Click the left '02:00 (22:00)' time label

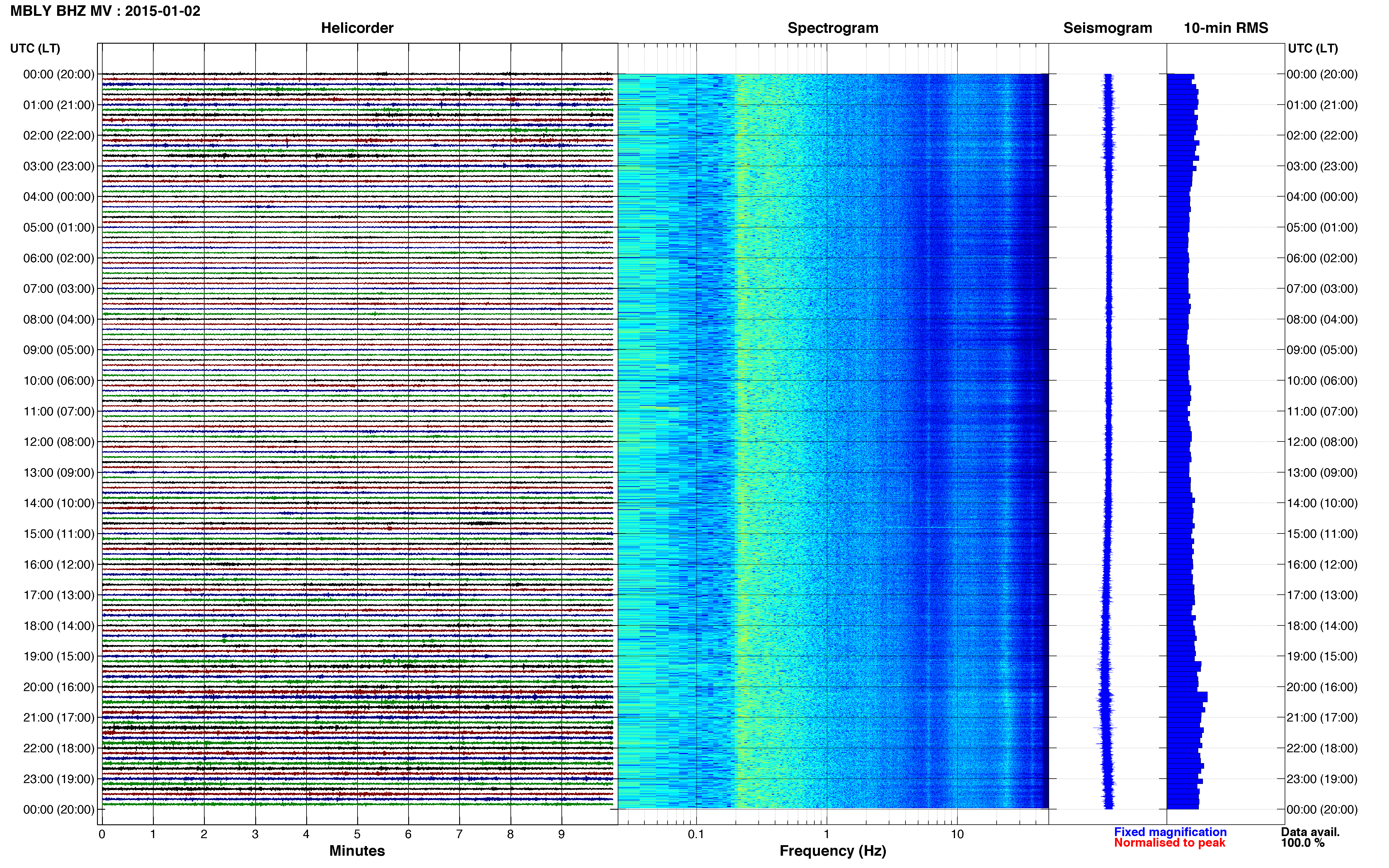(x=59, y=135)
